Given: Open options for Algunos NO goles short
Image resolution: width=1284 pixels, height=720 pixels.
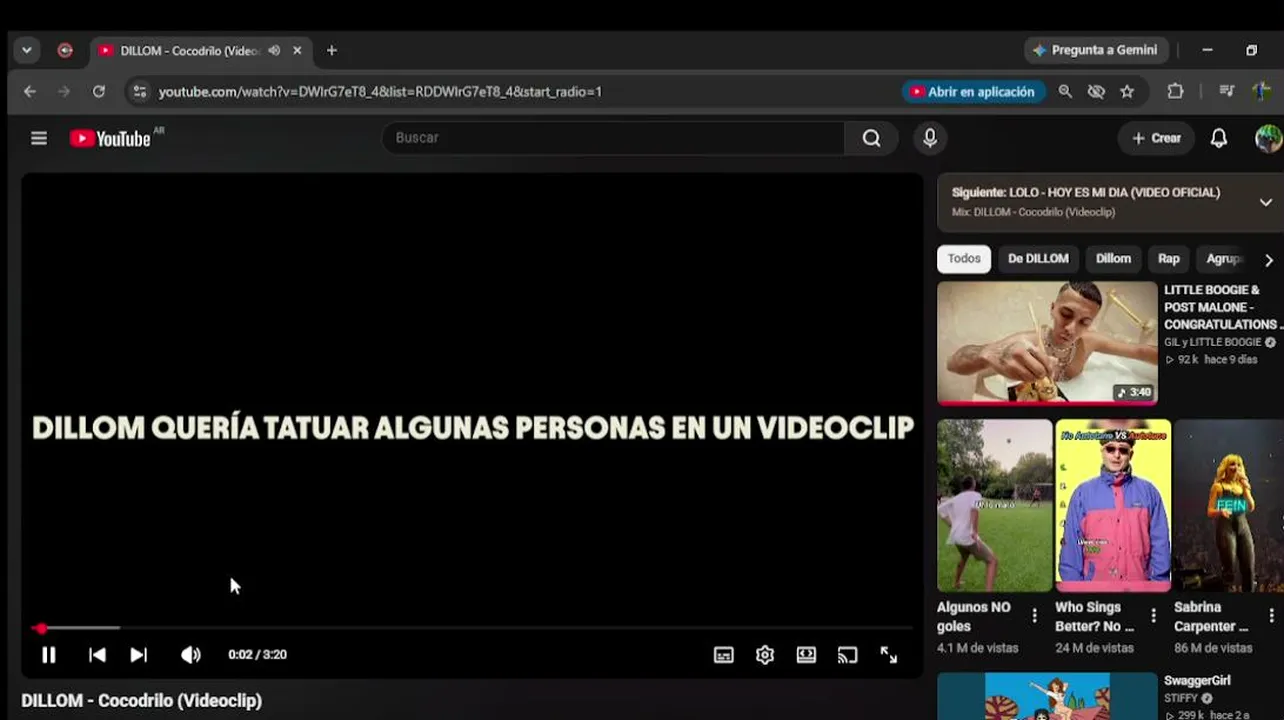Looking at the screenshot, I should (1034, 616).
